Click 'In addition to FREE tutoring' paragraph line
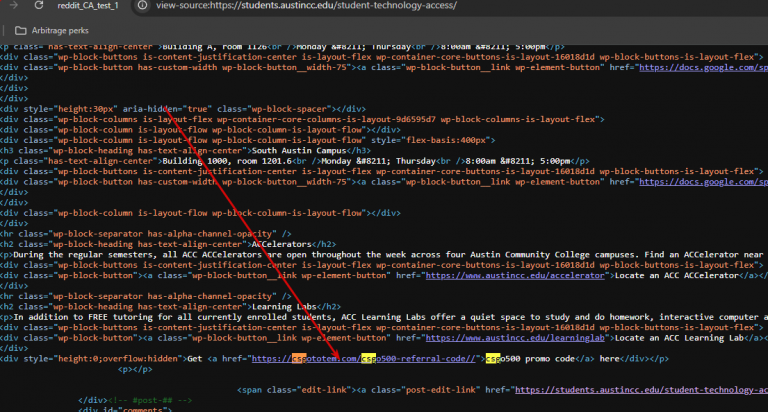The image size is (768, 412). point(384,317)
